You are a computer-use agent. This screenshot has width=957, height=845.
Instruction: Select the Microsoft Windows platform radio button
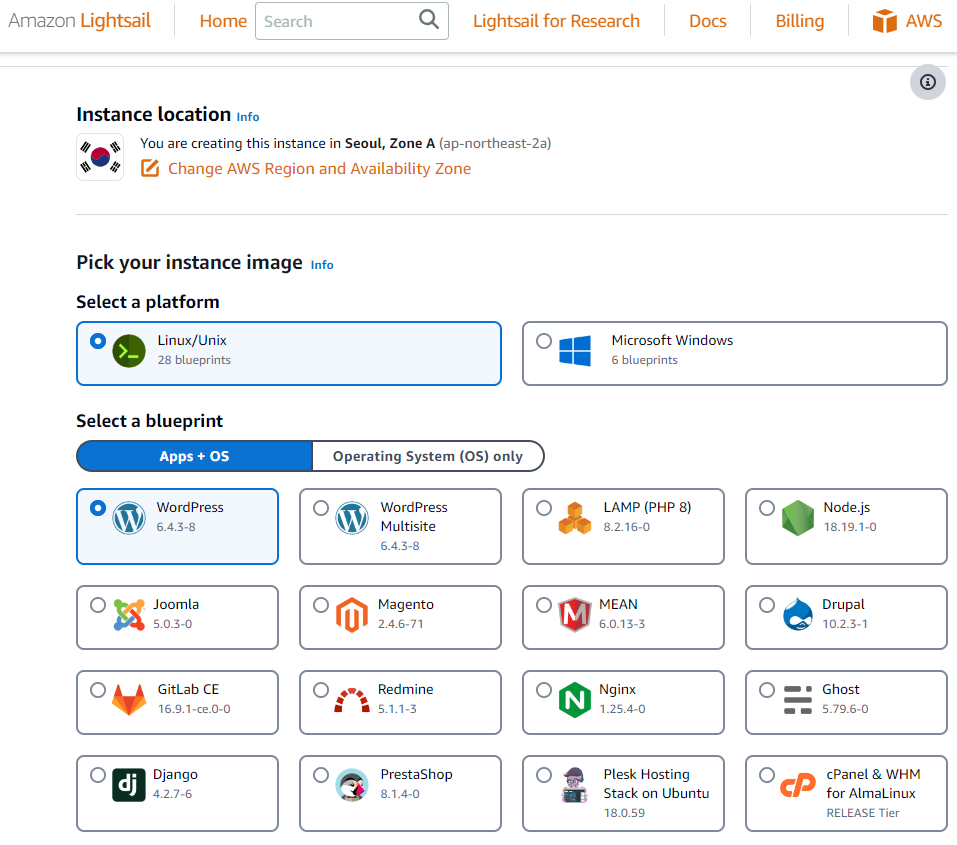tap(544, 341)
